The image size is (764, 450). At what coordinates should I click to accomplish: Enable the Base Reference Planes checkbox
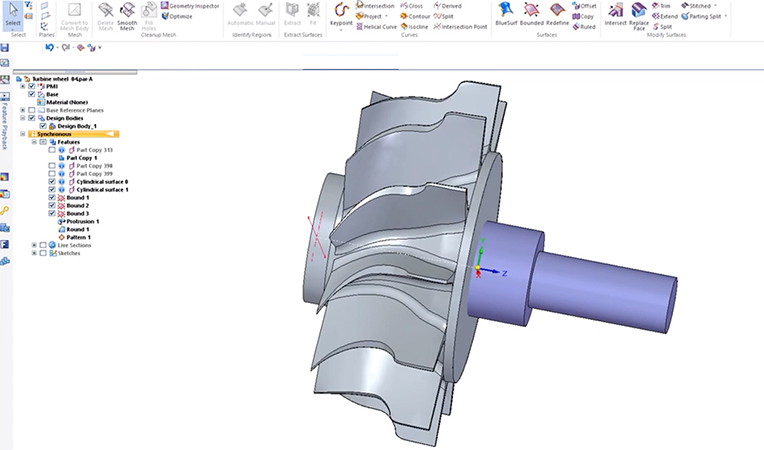[x=32, y=110]
